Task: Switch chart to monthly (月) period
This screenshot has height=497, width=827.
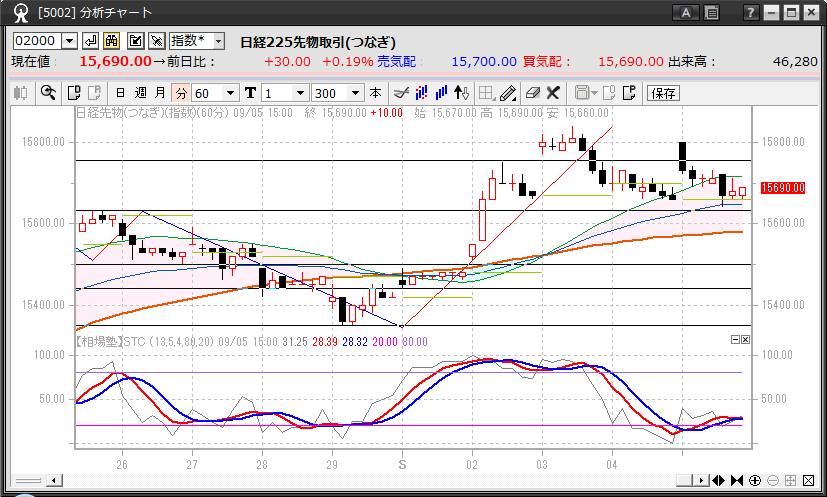Action: click(160, 93)
